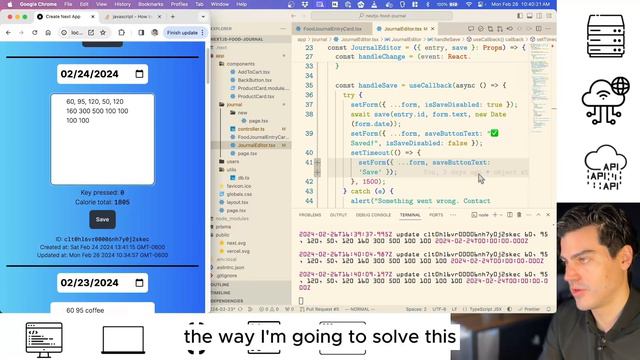
Task: Click the Pull Request status bar item
Action: tap(319, 309)
